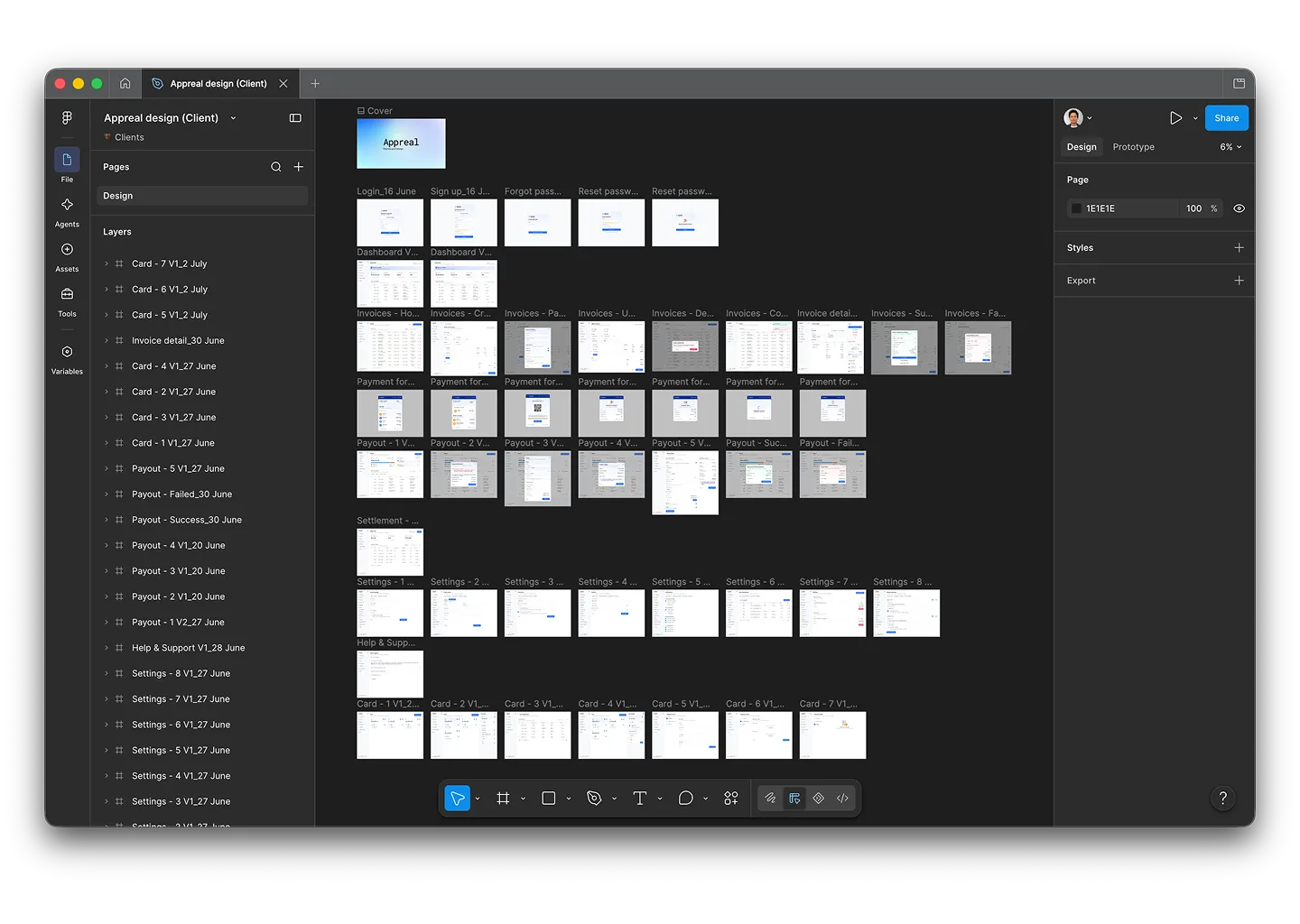Viewport: 1300px width, 924px height.
Task: Click the page opacity 100 field
Action: (1194, 208)
